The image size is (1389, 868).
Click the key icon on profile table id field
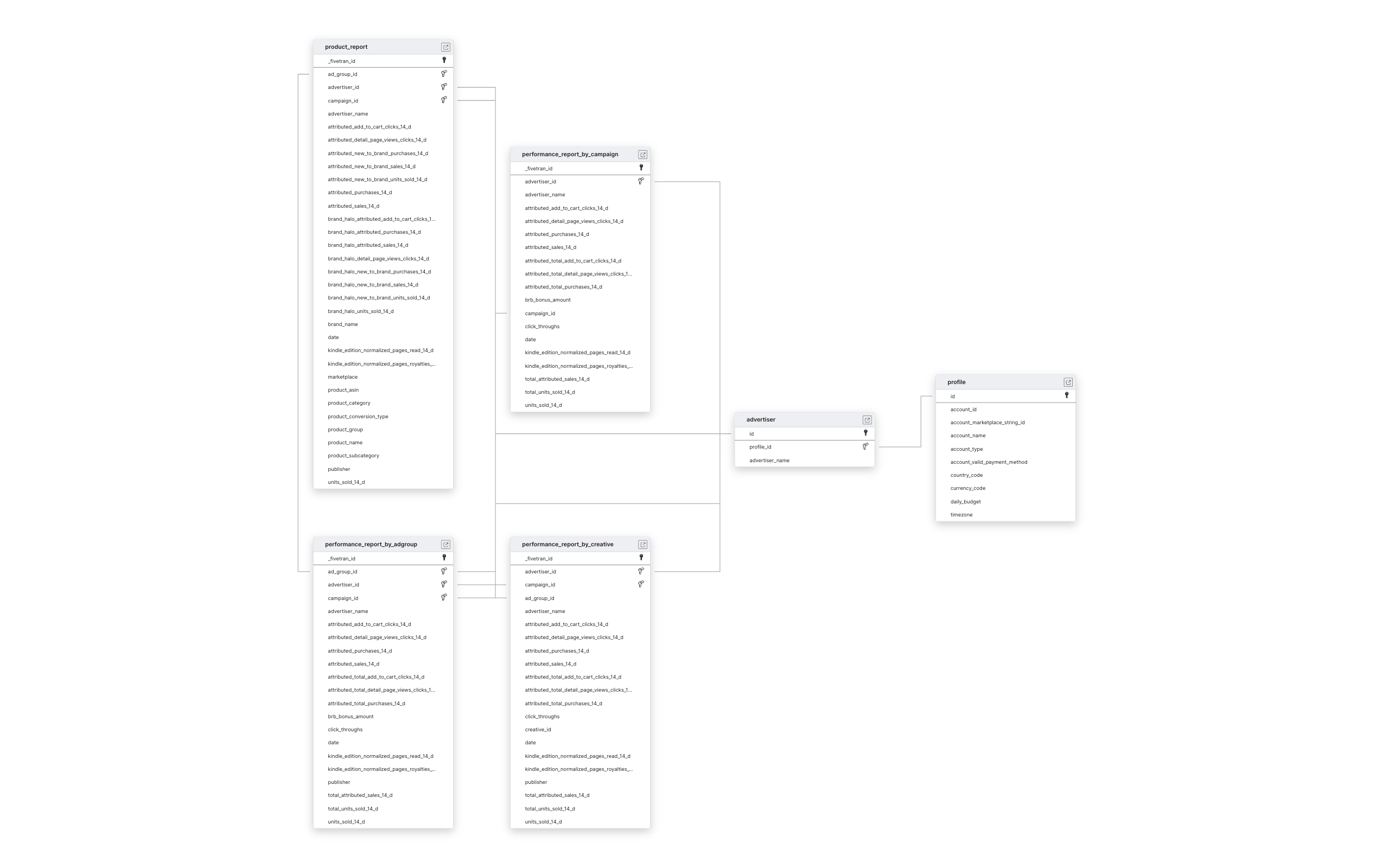click(x=1066, y=395)
